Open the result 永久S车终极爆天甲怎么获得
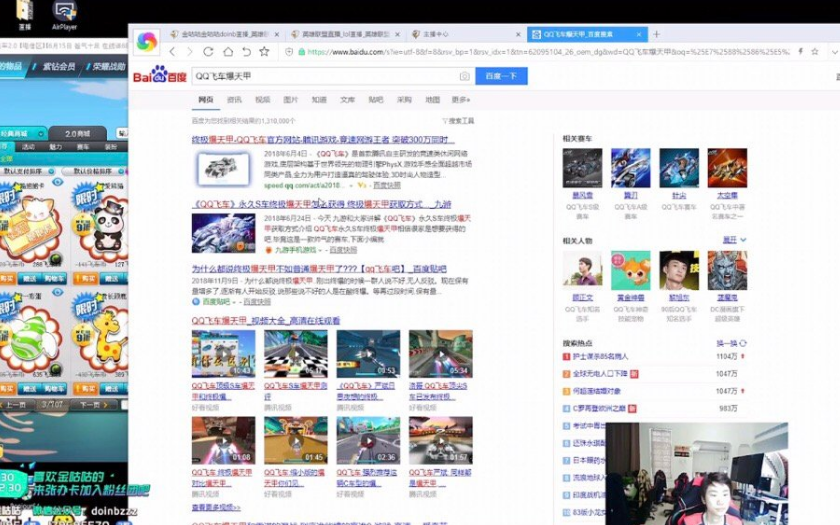The image size is (840, 525). (x=321, y=204)
